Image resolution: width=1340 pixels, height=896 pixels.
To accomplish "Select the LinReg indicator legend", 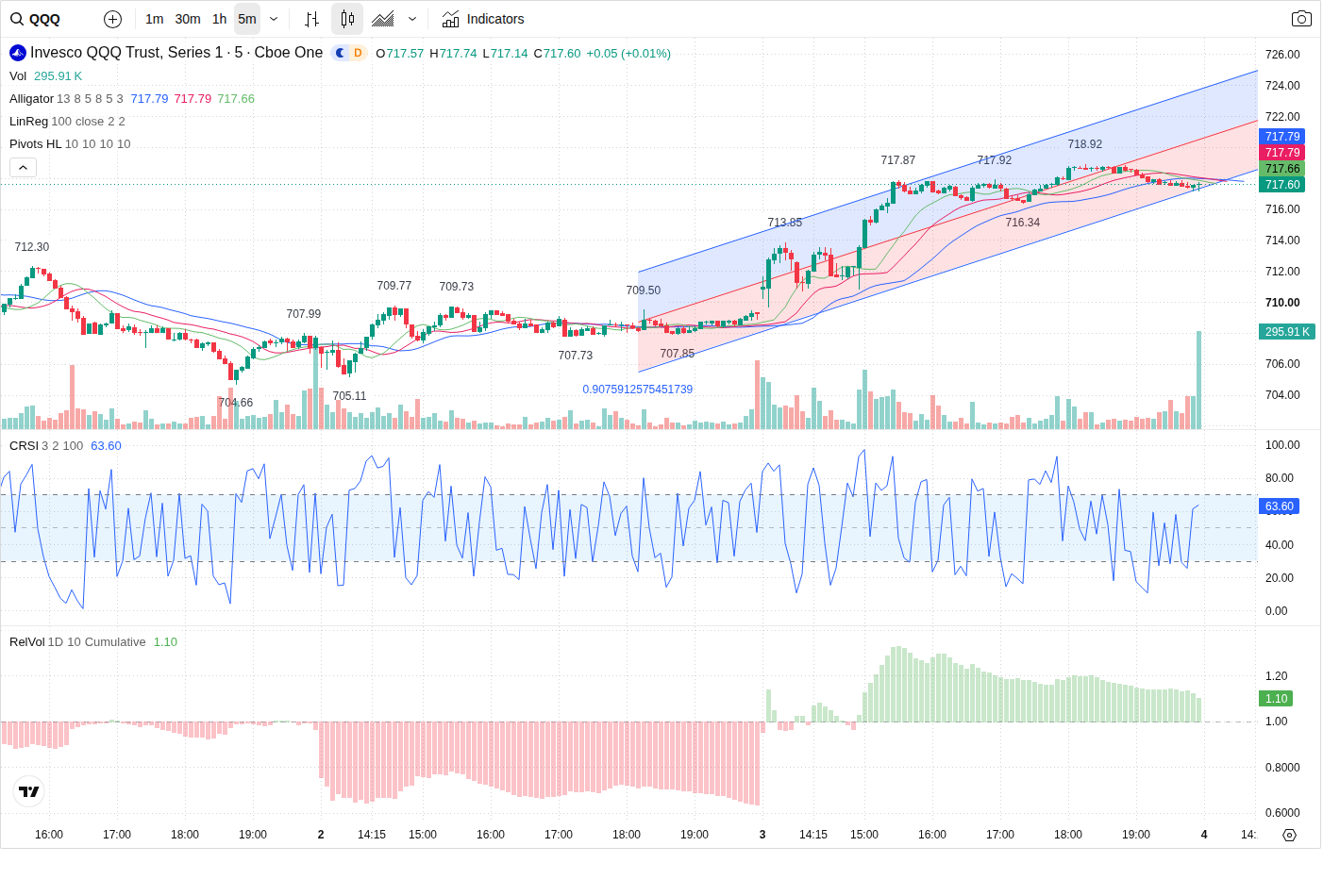I will [28, 122].
